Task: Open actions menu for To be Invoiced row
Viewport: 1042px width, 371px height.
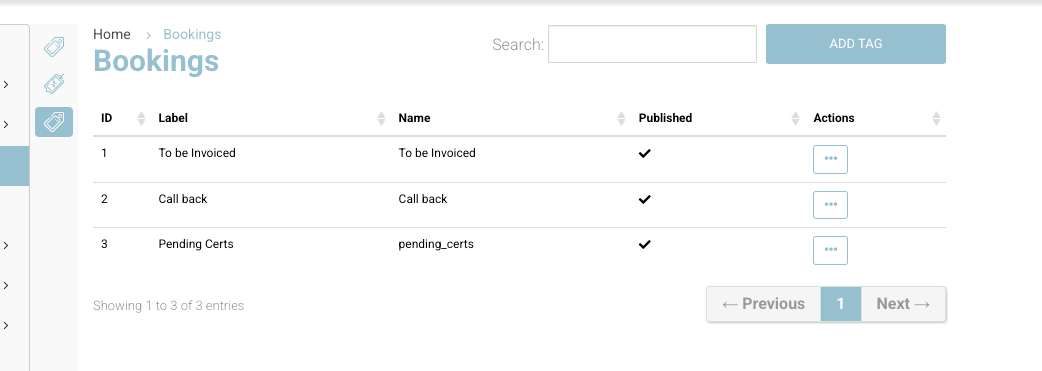Action: (830, 159)
